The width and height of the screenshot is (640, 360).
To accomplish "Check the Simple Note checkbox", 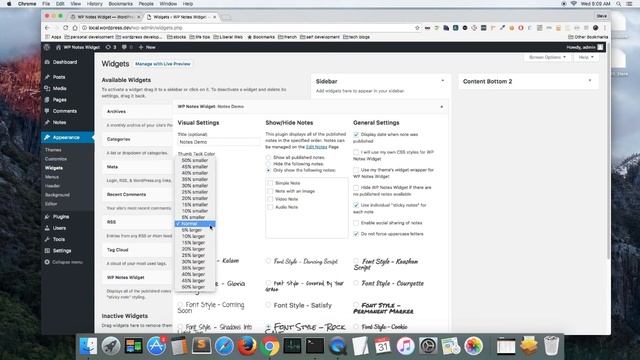I will pos(270,183).
